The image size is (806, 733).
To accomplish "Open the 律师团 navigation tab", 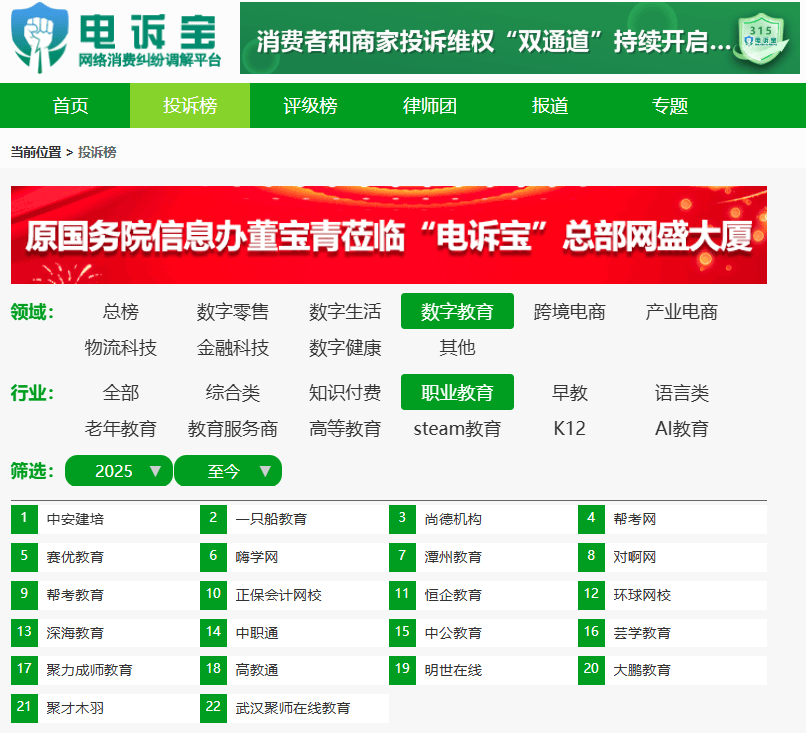I will coord(430,106).
